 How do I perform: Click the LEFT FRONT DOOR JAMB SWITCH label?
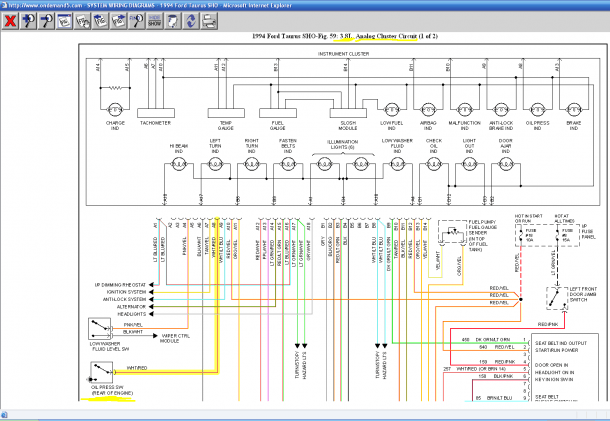(583, 295)
